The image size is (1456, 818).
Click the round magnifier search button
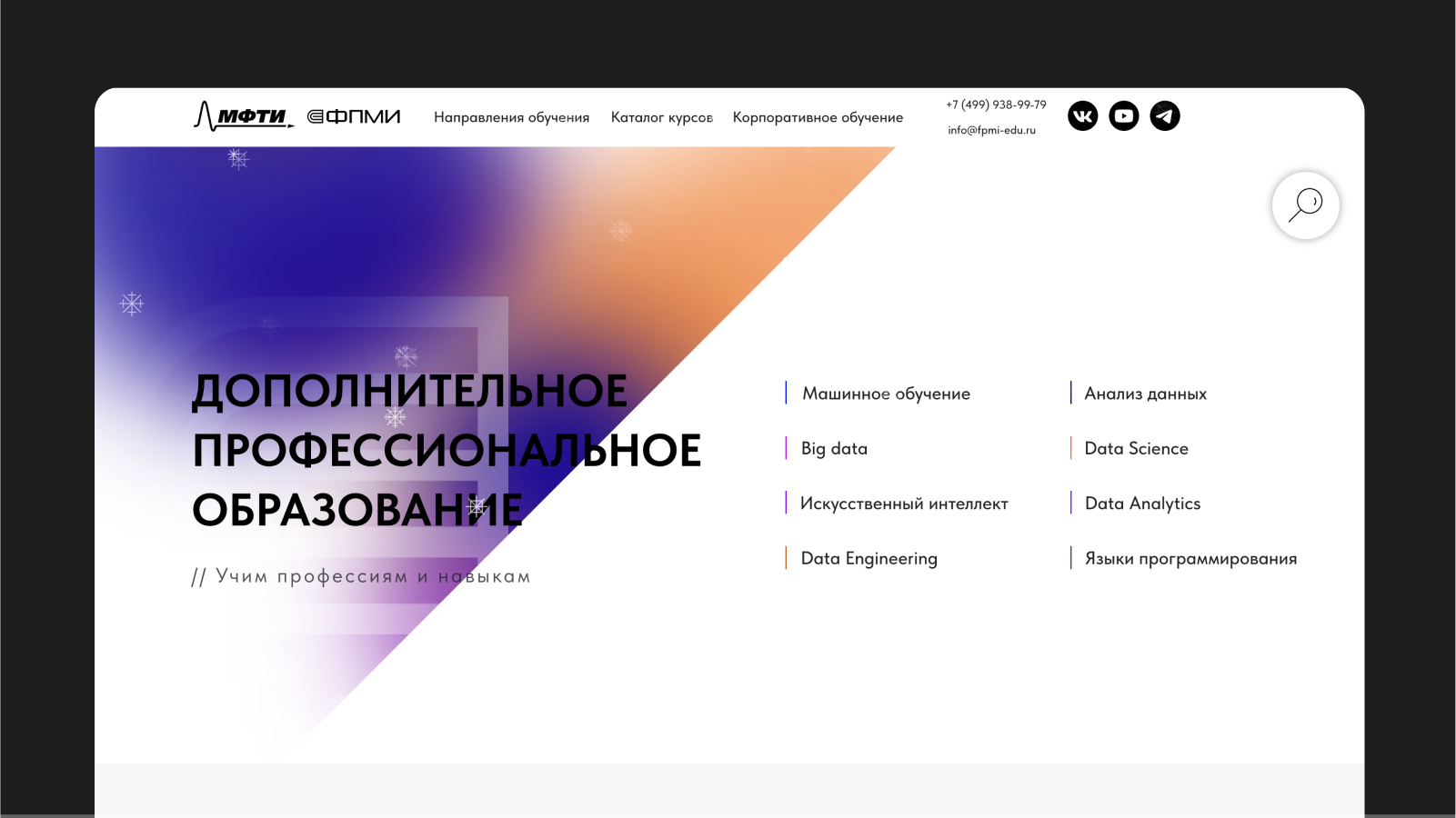1305,205
